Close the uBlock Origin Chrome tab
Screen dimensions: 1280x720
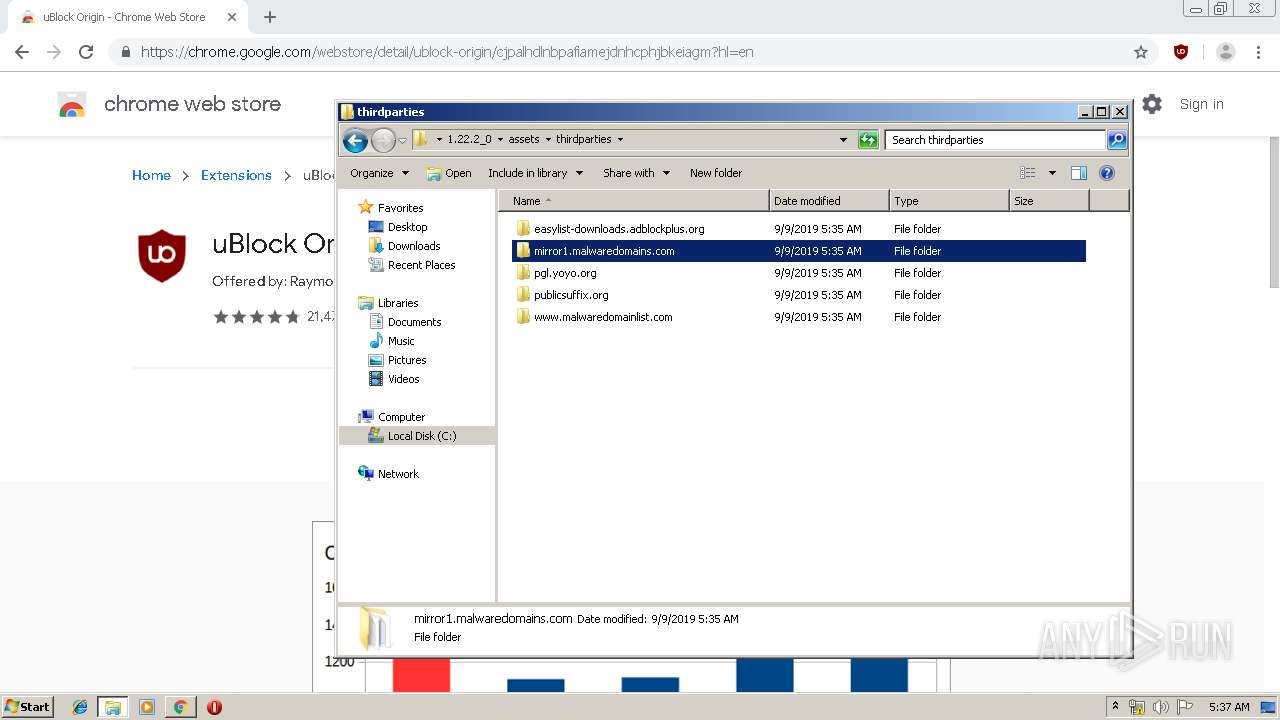coord(232,17)
